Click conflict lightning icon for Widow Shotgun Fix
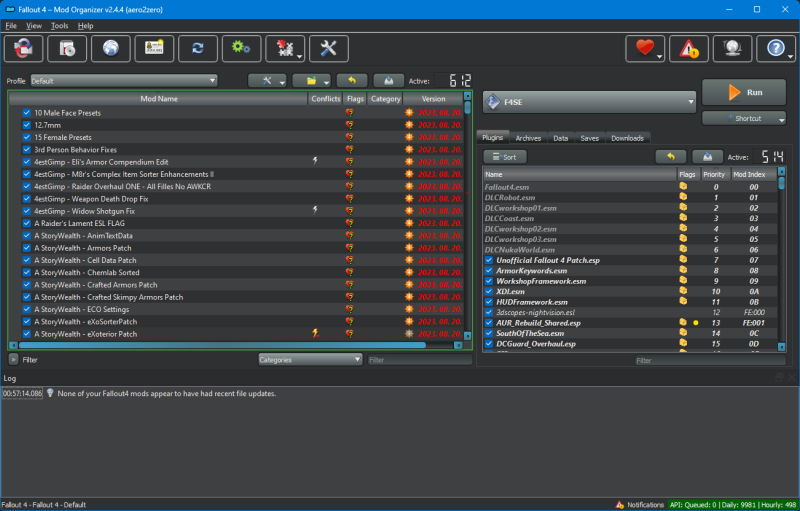Screen dimensions: 800x511 coord(315,211)
